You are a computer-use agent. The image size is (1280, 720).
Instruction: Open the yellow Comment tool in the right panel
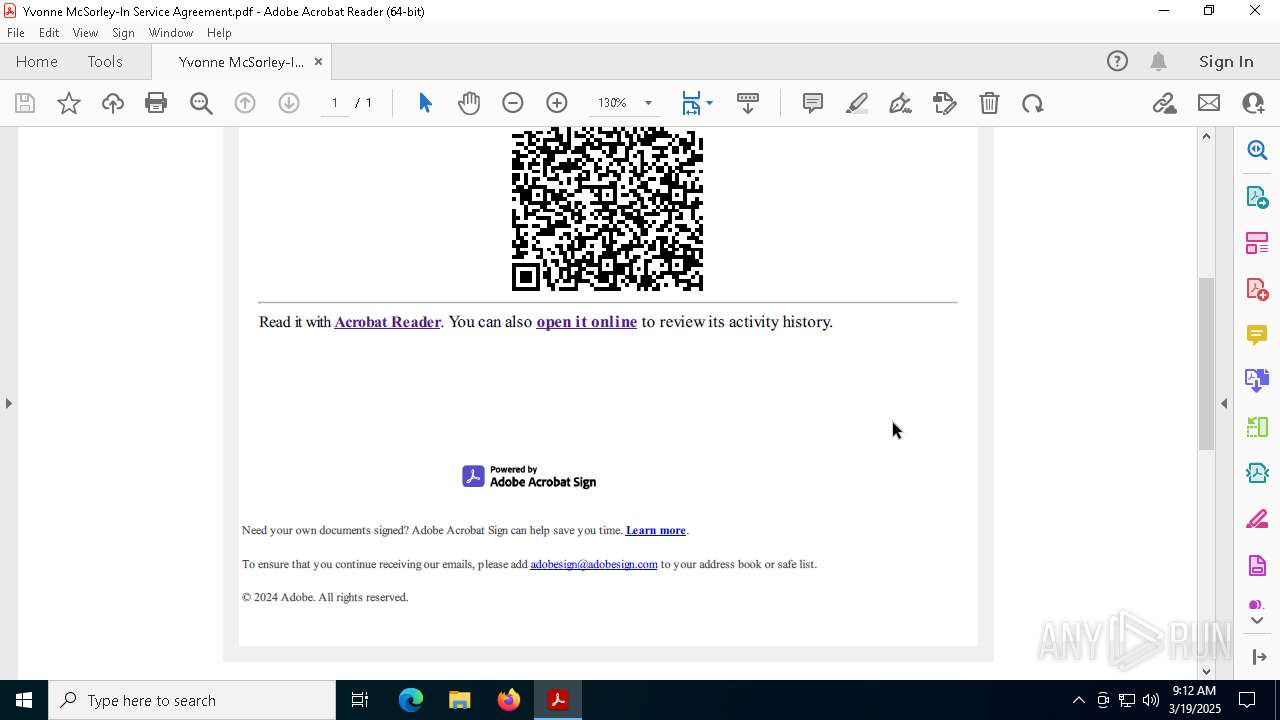[x=1257, y=335]
